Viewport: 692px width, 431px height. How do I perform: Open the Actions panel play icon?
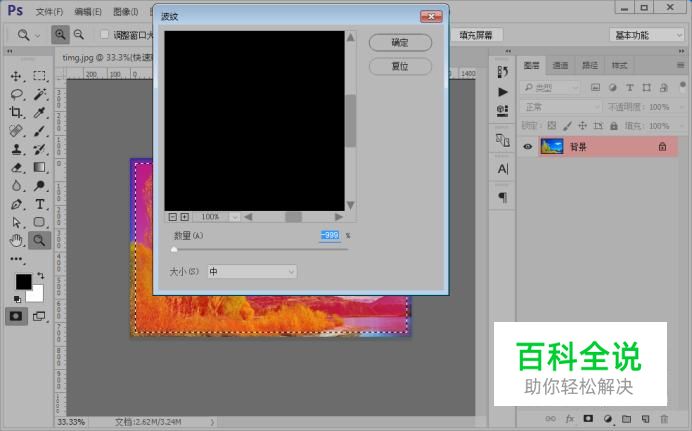coord(503,92)
